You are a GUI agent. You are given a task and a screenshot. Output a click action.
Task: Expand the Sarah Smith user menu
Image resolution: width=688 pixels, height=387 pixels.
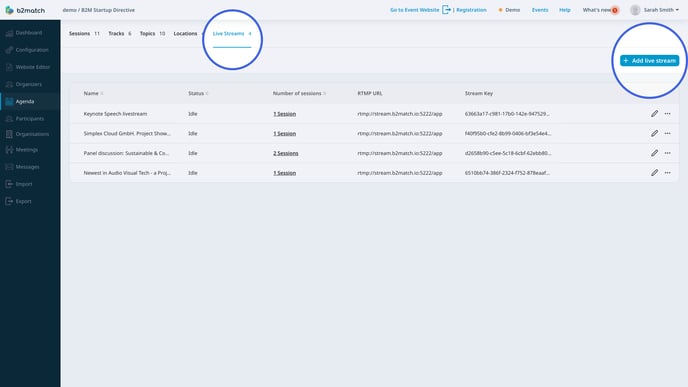pos(661,10)
